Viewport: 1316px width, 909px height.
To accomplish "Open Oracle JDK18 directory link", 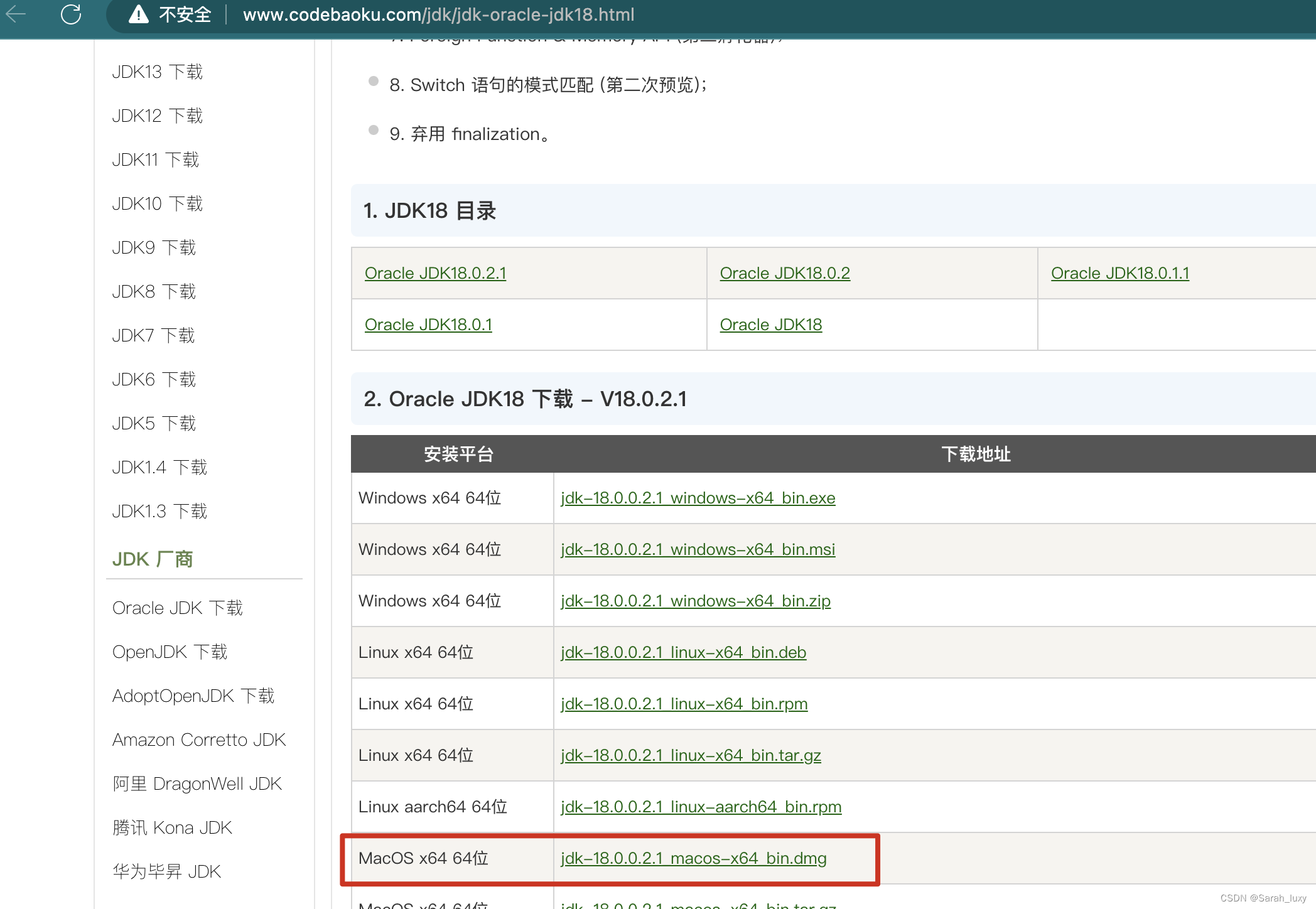I will [771, 325].
